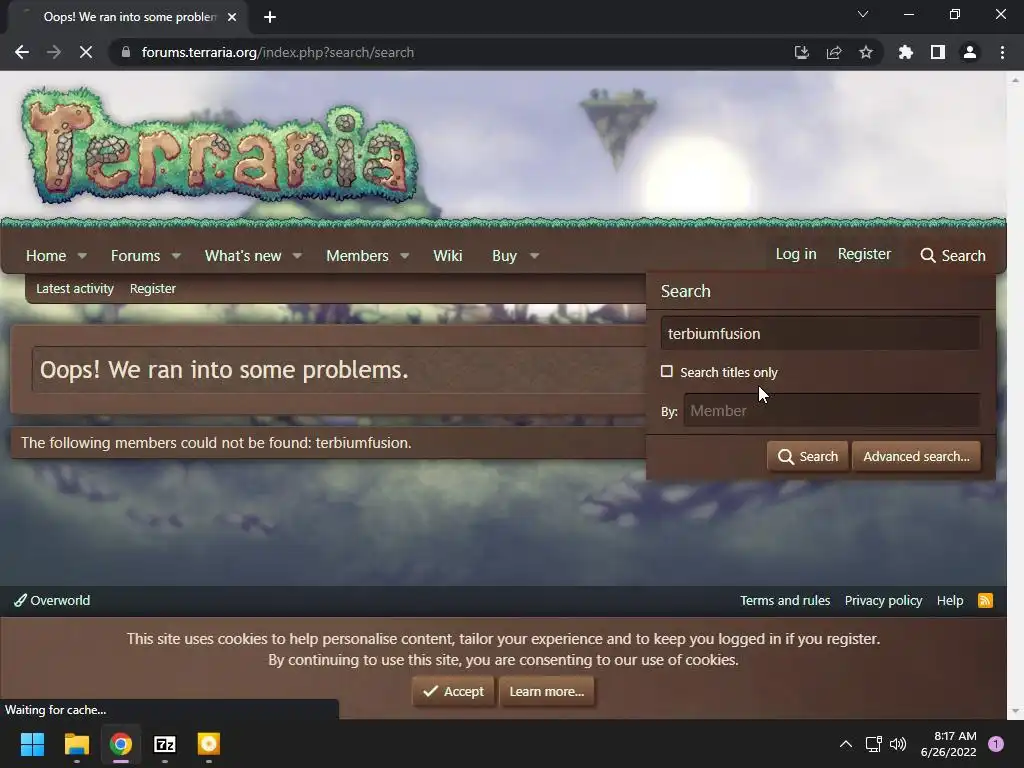Click the search keywords field with 'terbiumfusion'

coord(820,333)
